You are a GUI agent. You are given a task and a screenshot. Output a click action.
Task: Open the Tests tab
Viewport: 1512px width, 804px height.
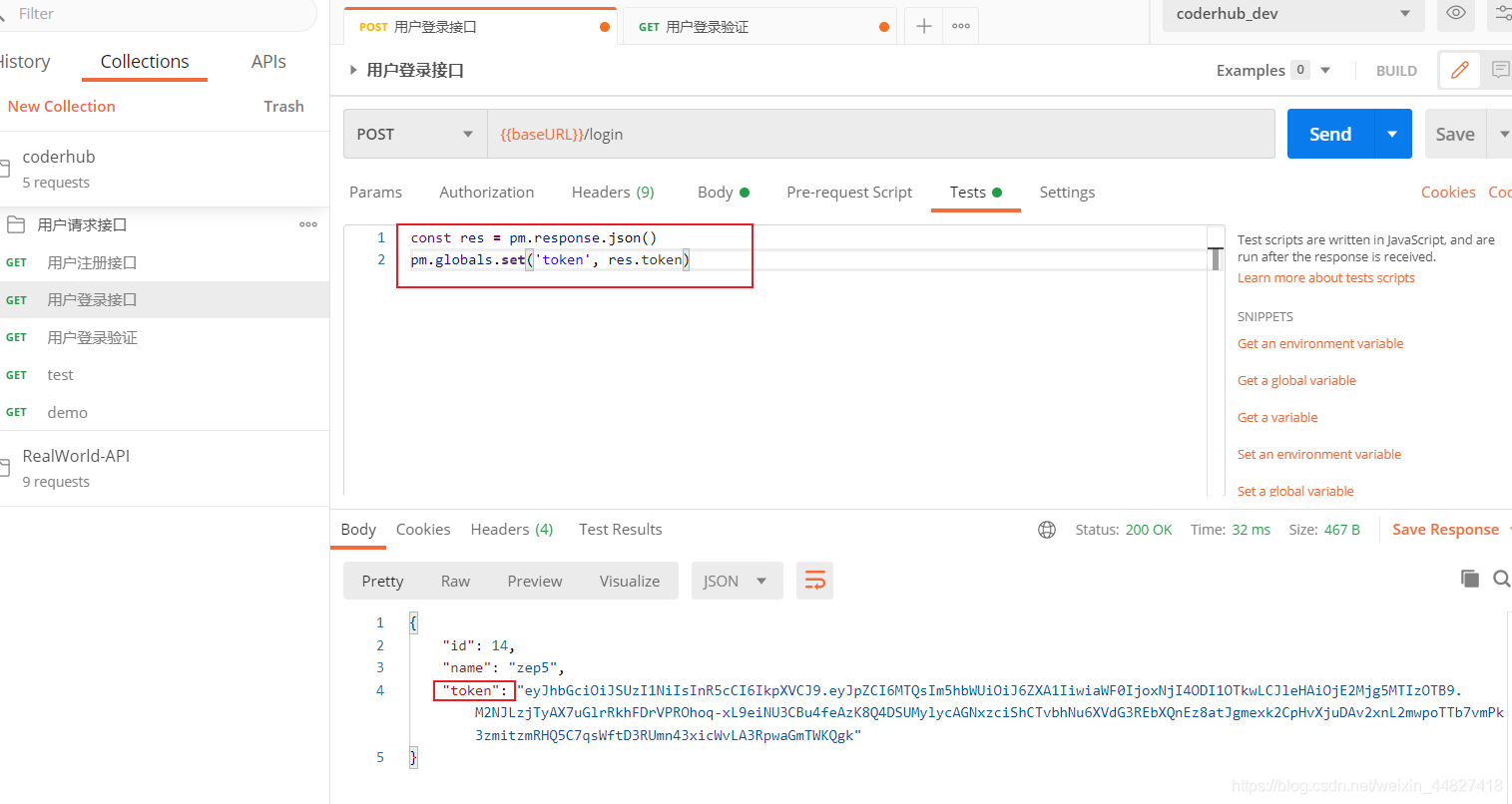tap(975, 193)
